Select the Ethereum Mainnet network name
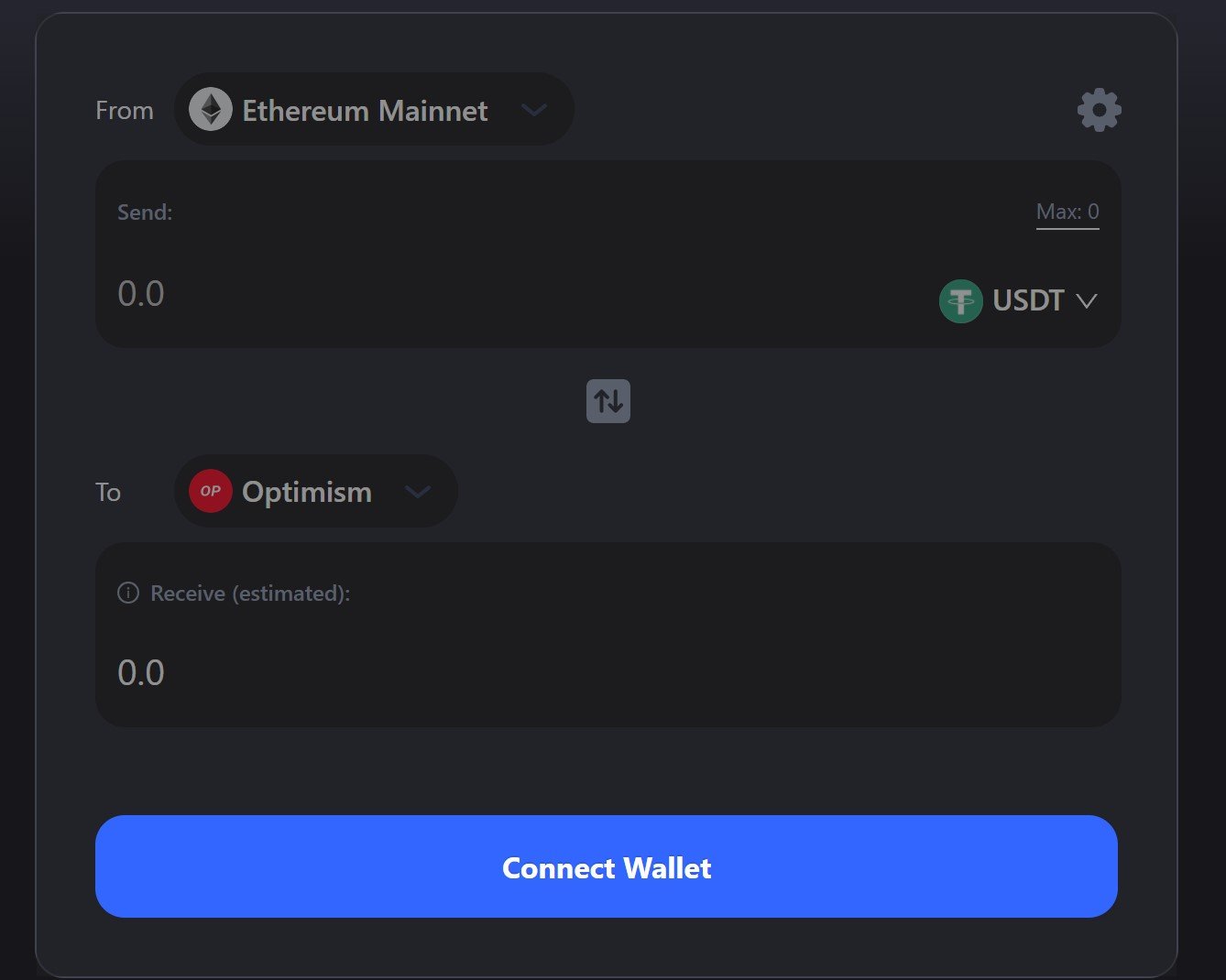This screenshot has height=980, width=1226. click(365, 111)
